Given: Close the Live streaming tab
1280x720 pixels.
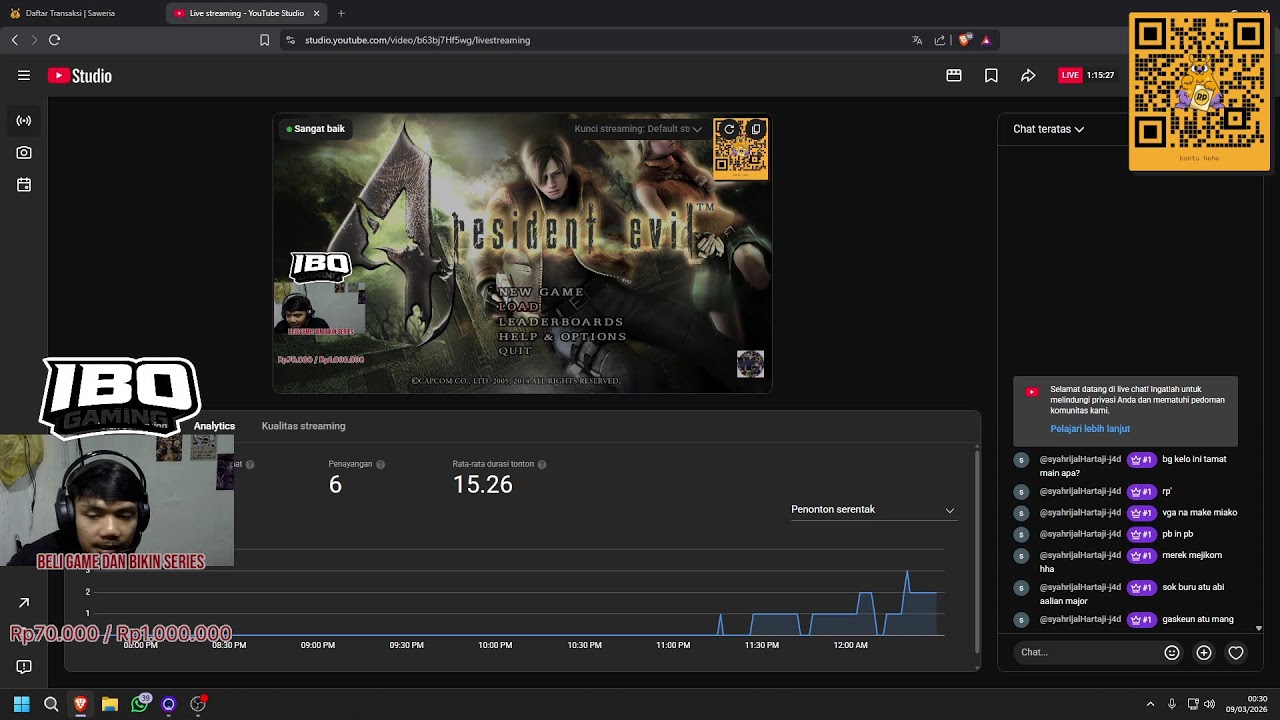Looking at the screenshot, I should point(316,13).
